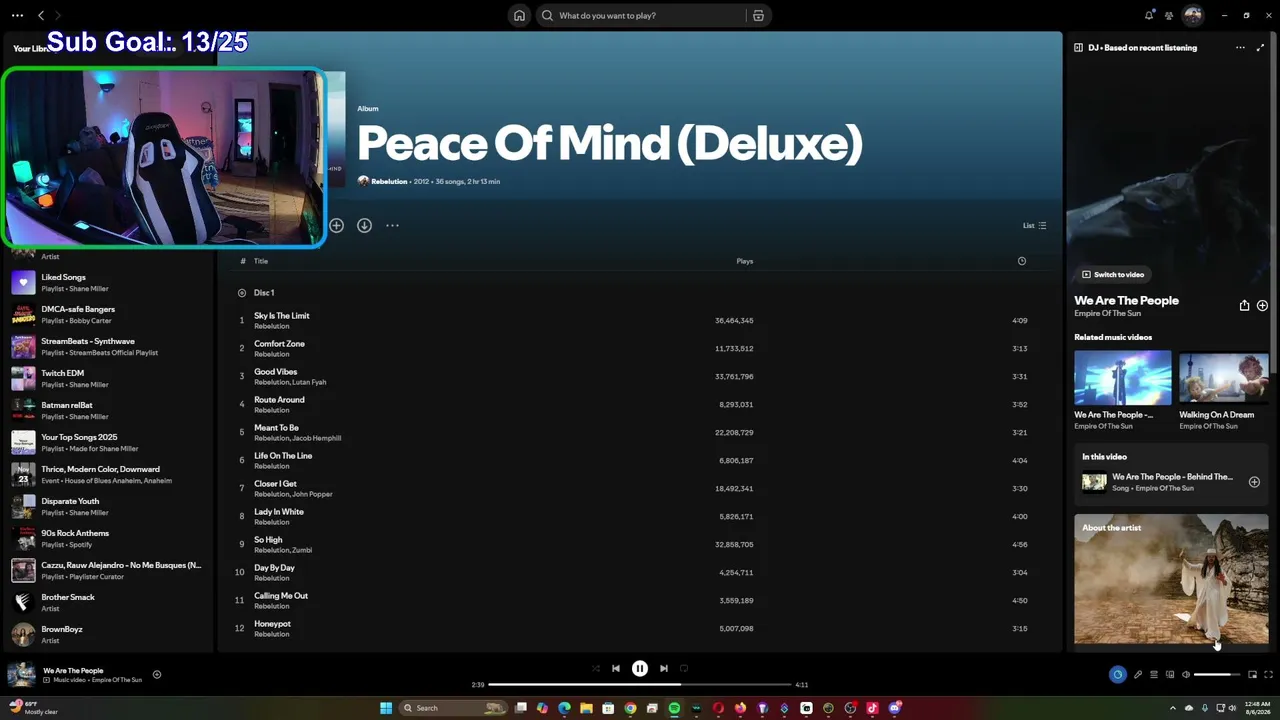Image resolution: width=1280 pixels, height=720 pixels.
Task: Open Empire Of The Sun artist in Now Playing
Action: [1108, 314]
